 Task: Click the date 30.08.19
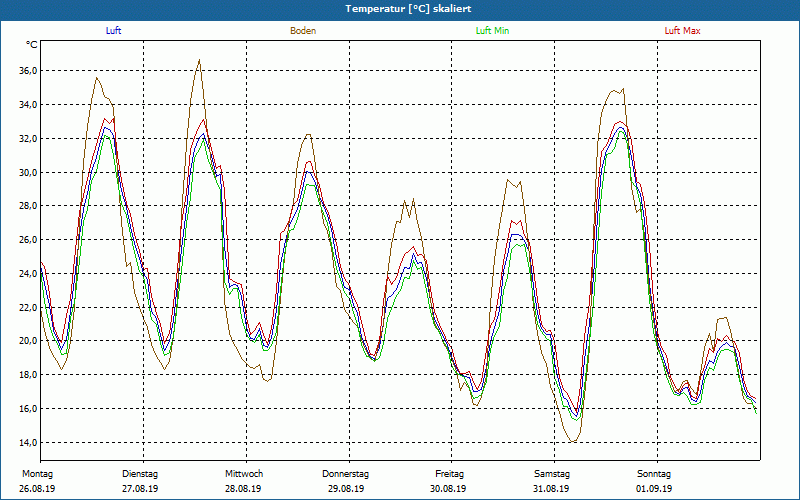tap(448, 489)
